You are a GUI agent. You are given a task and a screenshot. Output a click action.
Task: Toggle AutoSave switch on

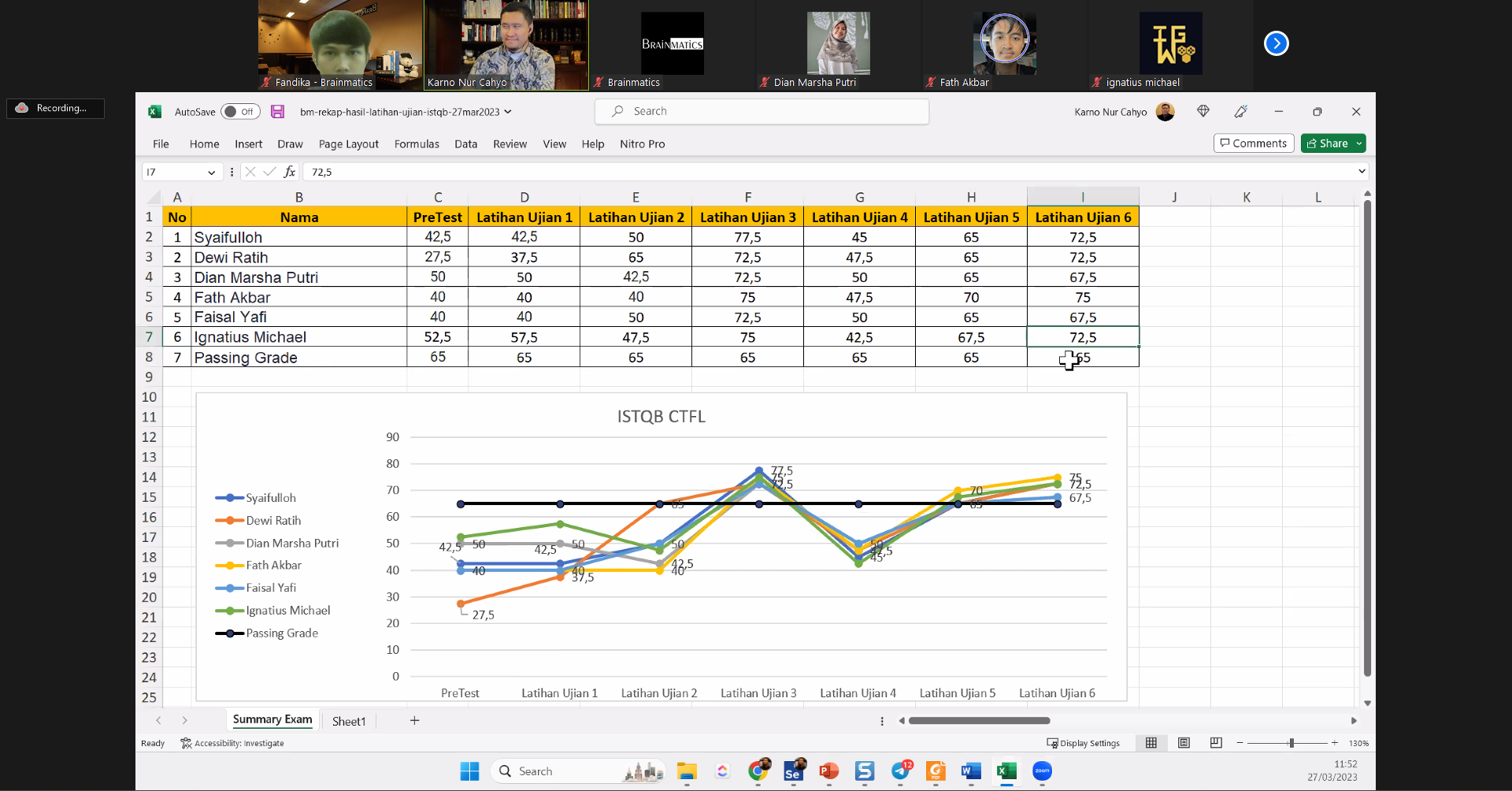[x=239, y=112]
